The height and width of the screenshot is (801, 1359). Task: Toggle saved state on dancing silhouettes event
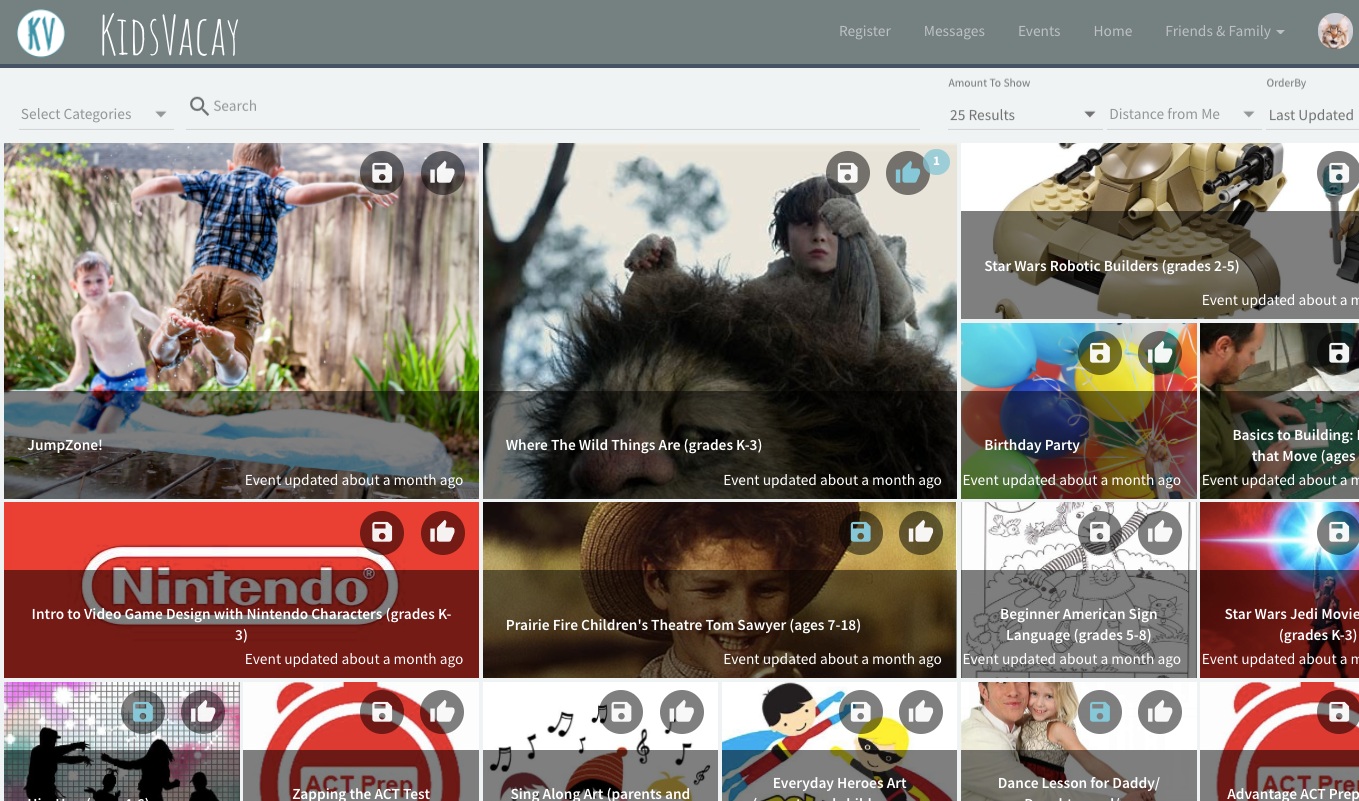(x=143, y=712)
